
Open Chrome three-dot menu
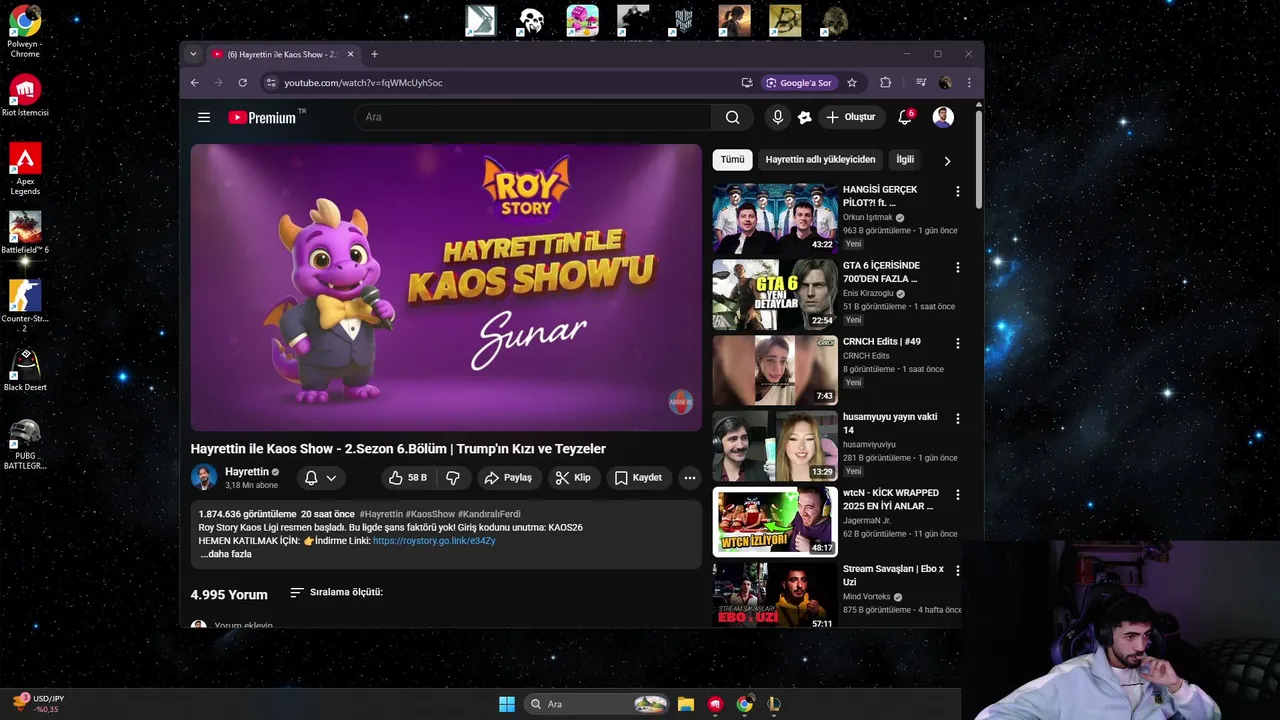pos(968,83)
